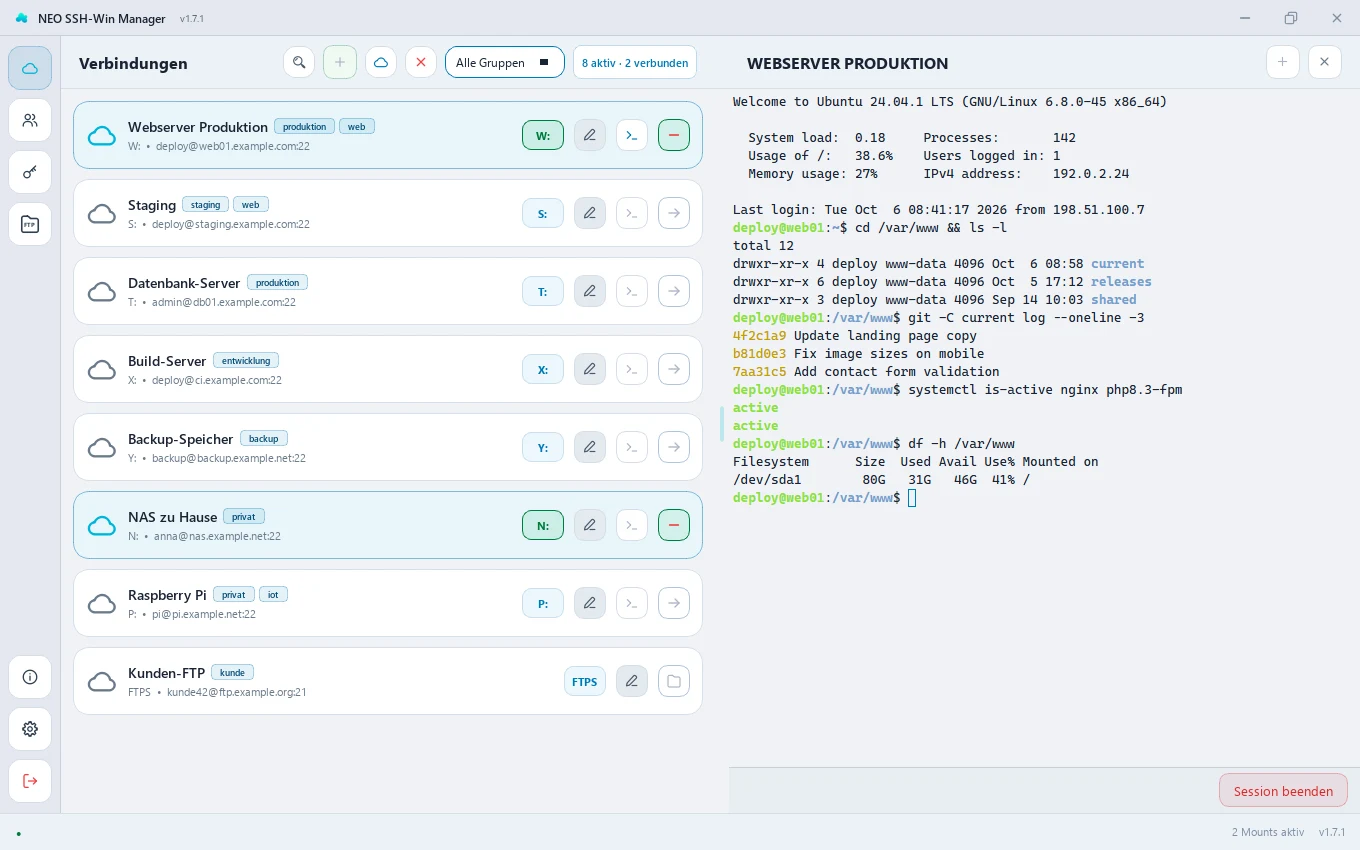Viewport: 1360px width, 850px height.
Task: Edit the Staging connection with pencil icon
Action: [x=590, y=213]
